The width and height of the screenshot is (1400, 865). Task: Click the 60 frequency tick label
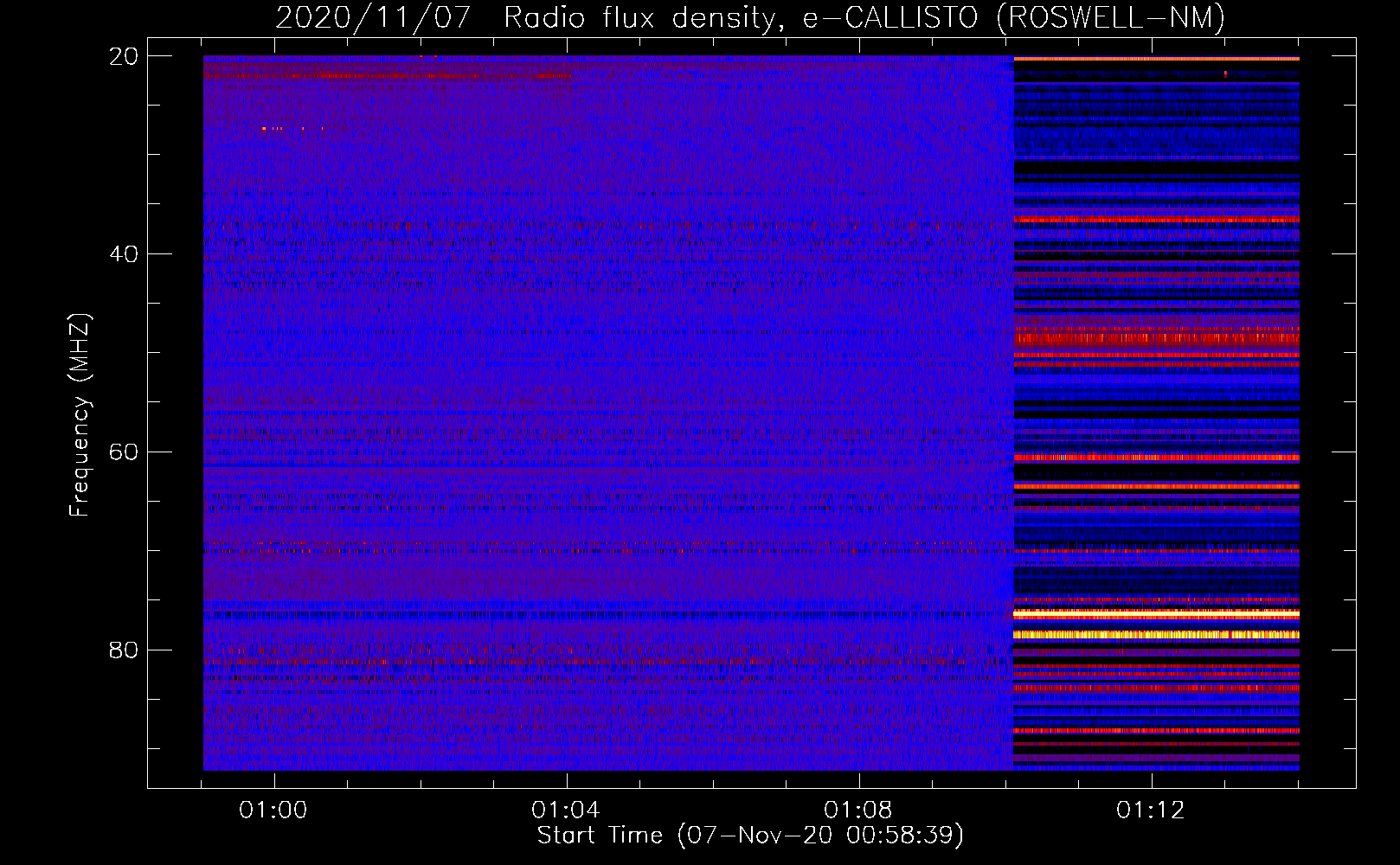[124, 452]
